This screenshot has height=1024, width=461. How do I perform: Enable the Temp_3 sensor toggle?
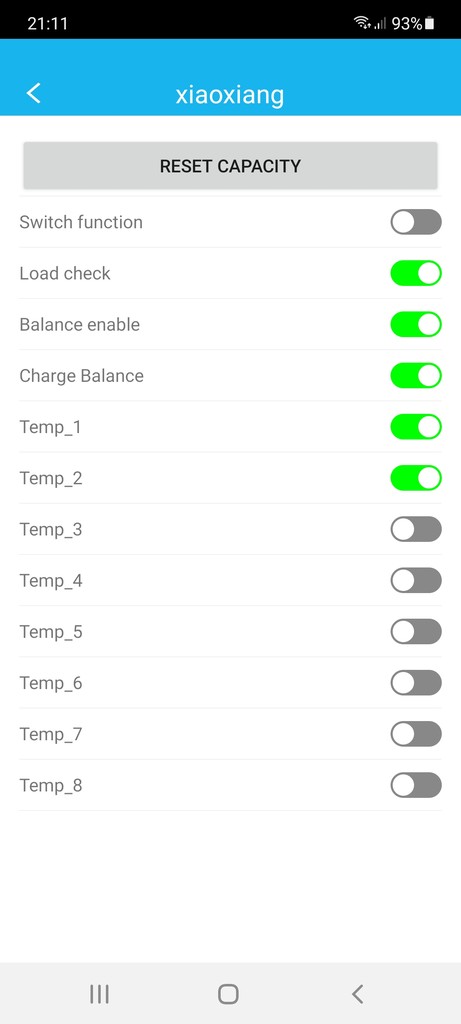(416, 529)
